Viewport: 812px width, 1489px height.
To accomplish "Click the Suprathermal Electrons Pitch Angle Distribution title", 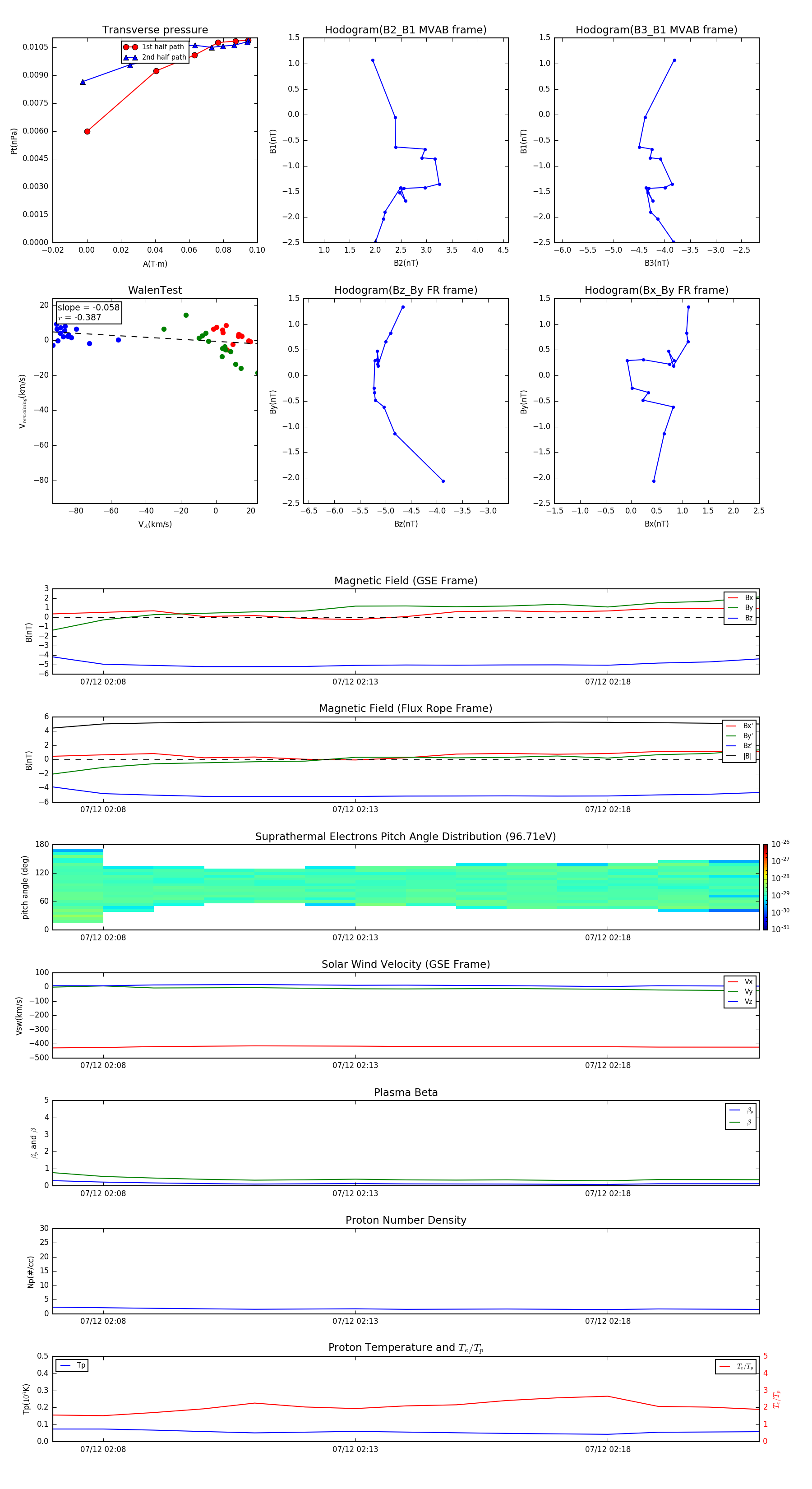I will [406, 837].
